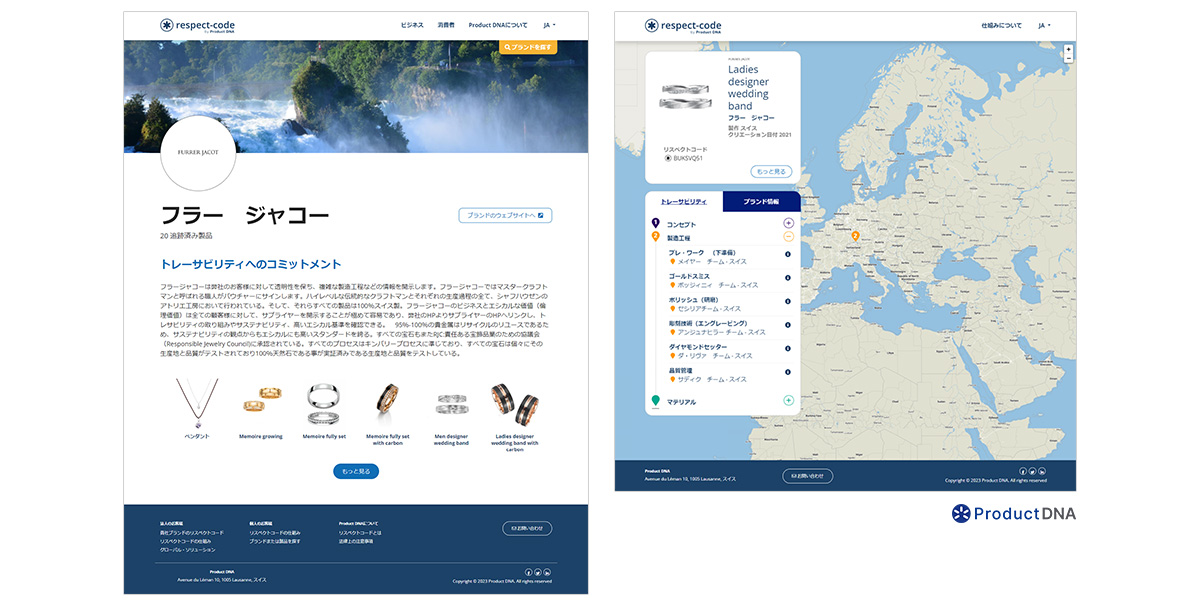Open the 消費者 menu item

[x=445, y=25]
